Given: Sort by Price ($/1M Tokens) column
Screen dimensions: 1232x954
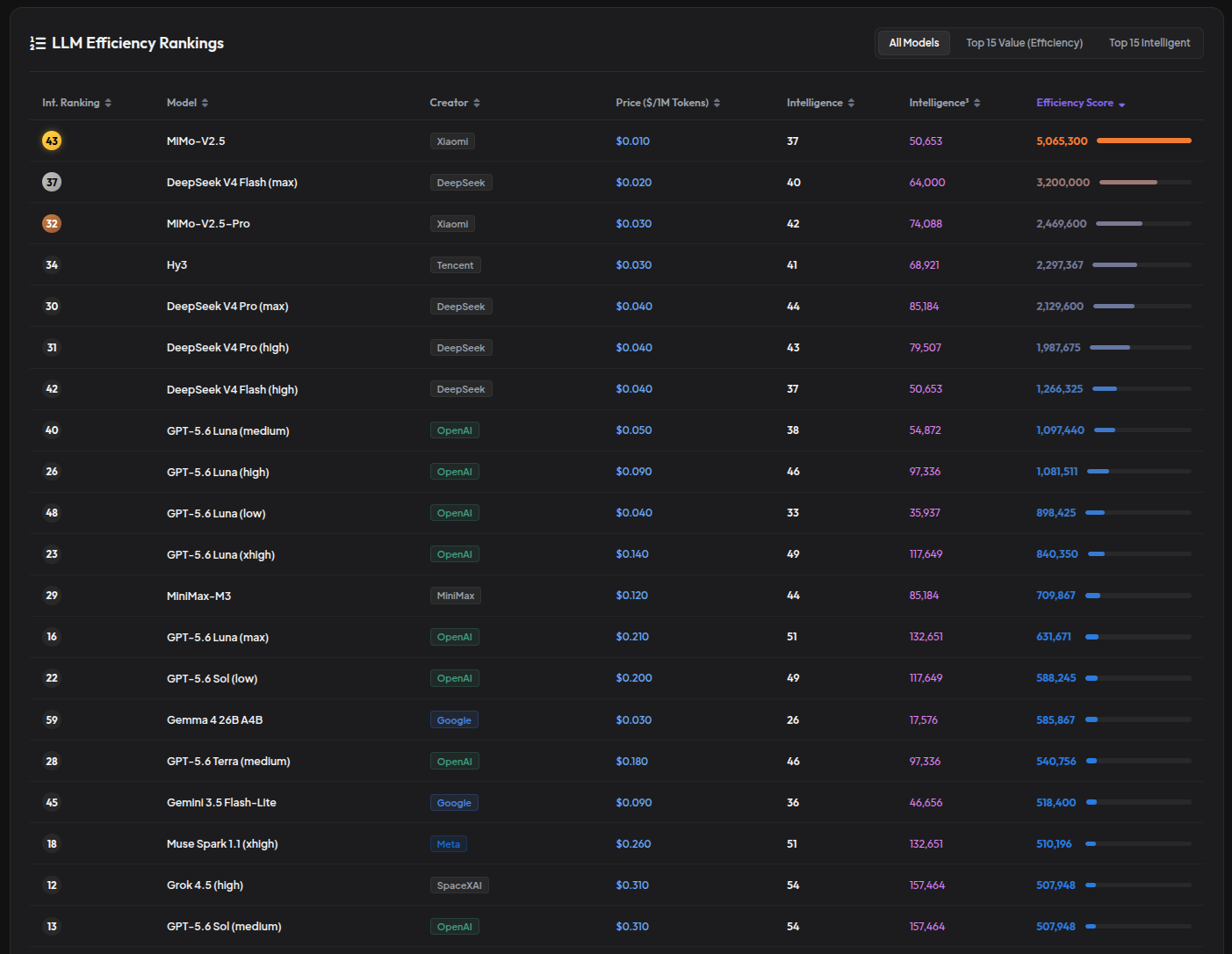Looking at the screenshot, I should [x=667, y=103].
